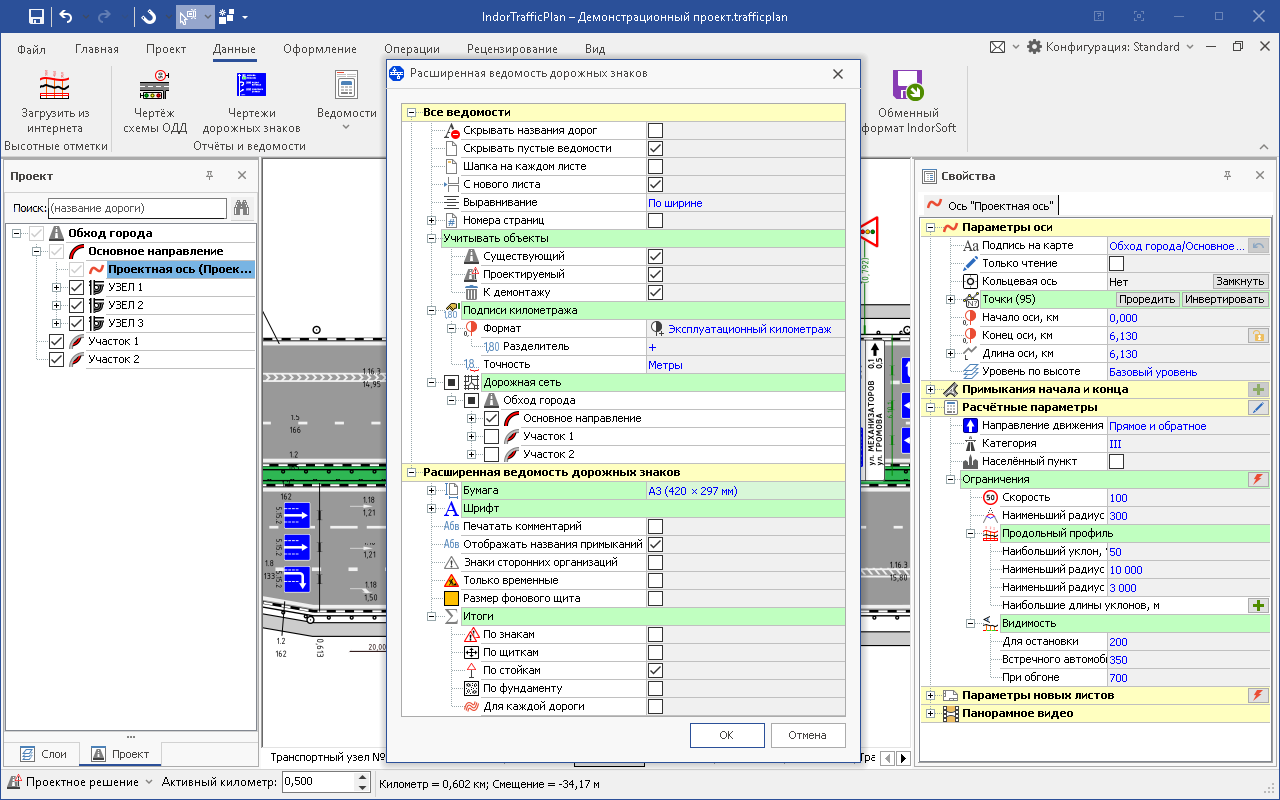
Task: Pin the Свойства panel
Action: 1227,176
